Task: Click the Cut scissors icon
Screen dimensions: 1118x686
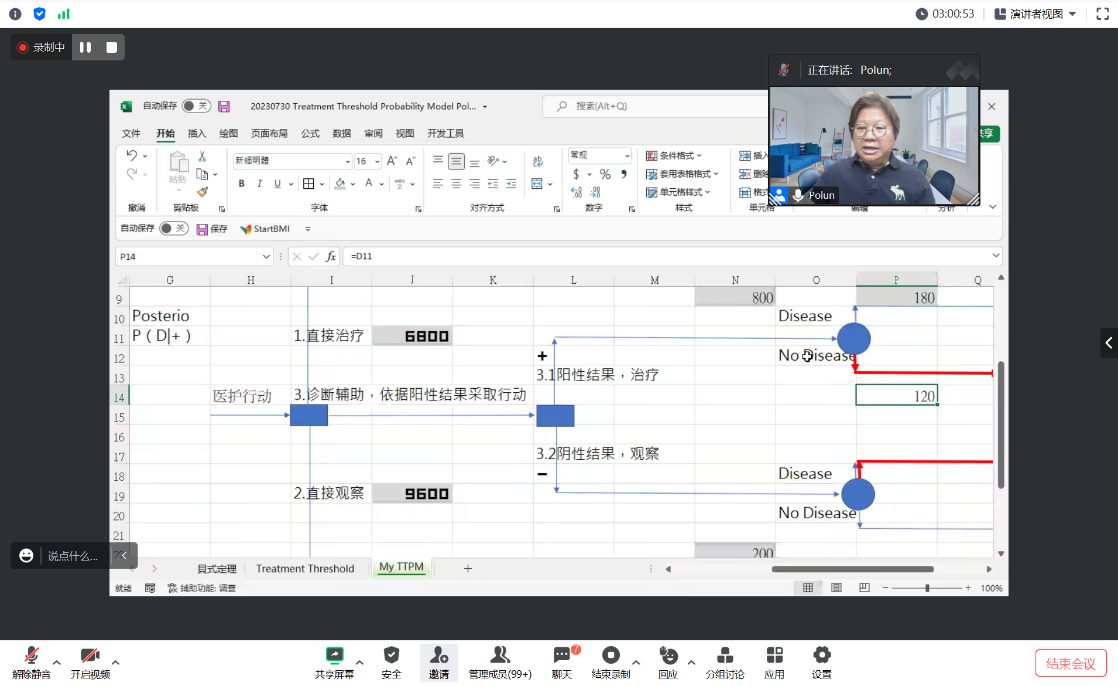Action: (202, 157)
